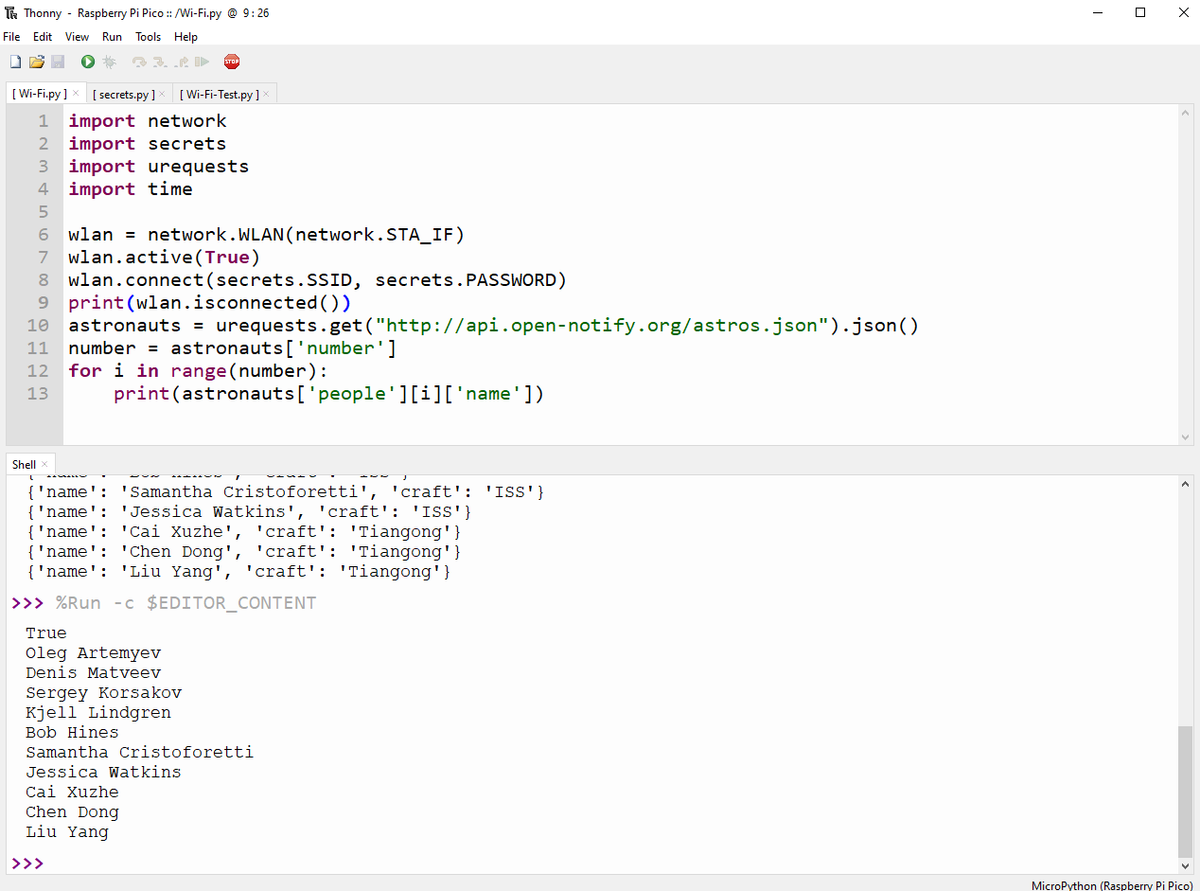Select the MicroPython (Raspberry Pi Pico) interpreter in the status bar
Viewport: 1200px width, 891px height.
point(1112,885)
